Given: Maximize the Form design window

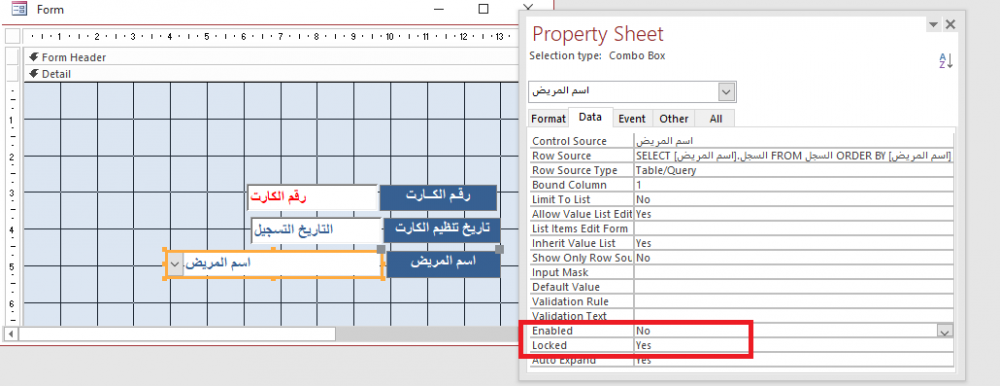Looking at the screenshot, I should (x=483, y=9).
